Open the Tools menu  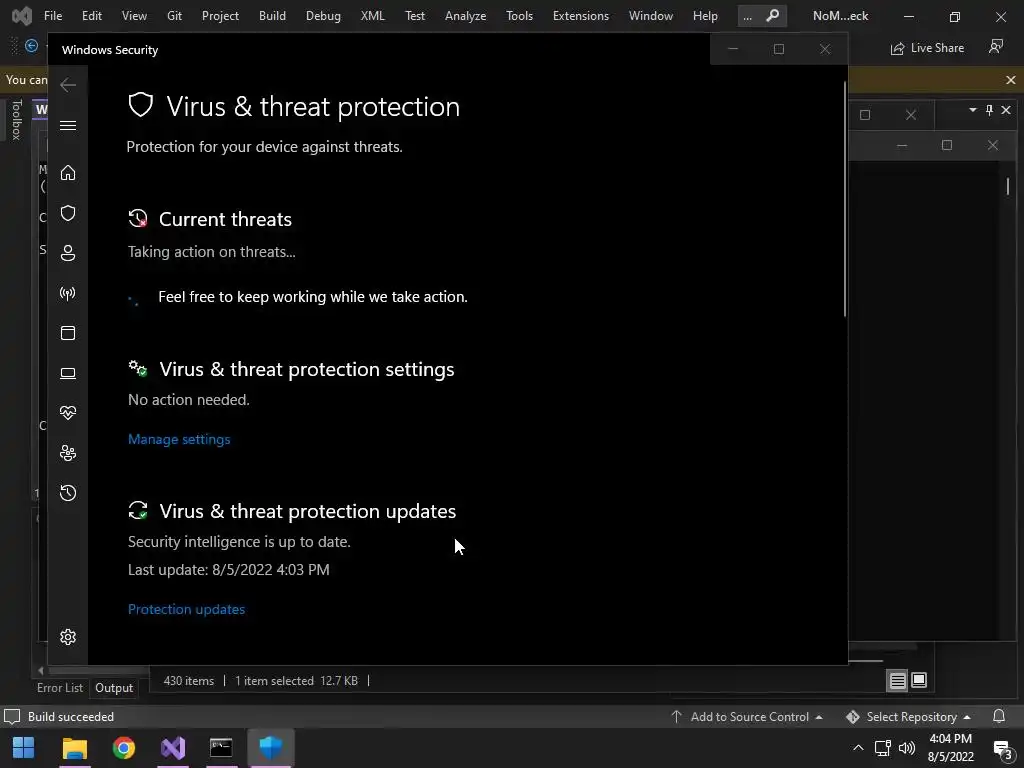pos(519,16)
